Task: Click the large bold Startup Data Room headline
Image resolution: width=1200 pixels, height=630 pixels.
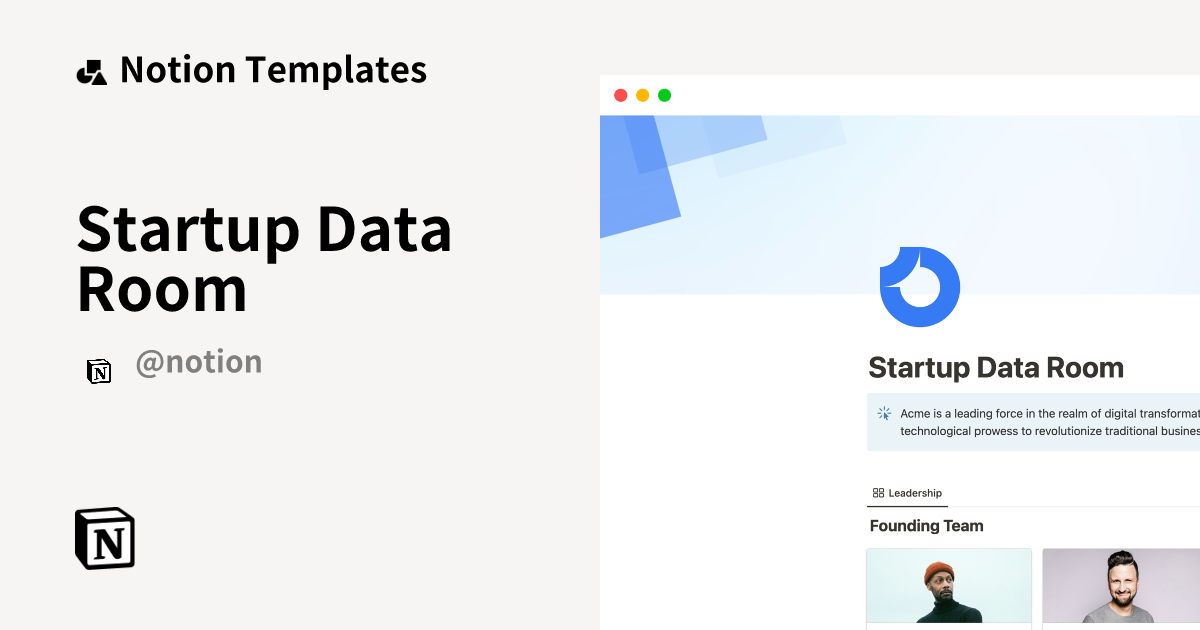Action: [x=264, y=258]
